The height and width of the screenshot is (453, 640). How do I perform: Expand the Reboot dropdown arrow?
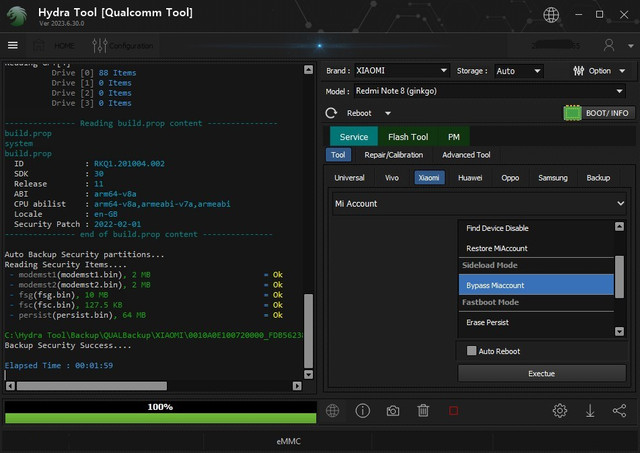click(388, 113)
